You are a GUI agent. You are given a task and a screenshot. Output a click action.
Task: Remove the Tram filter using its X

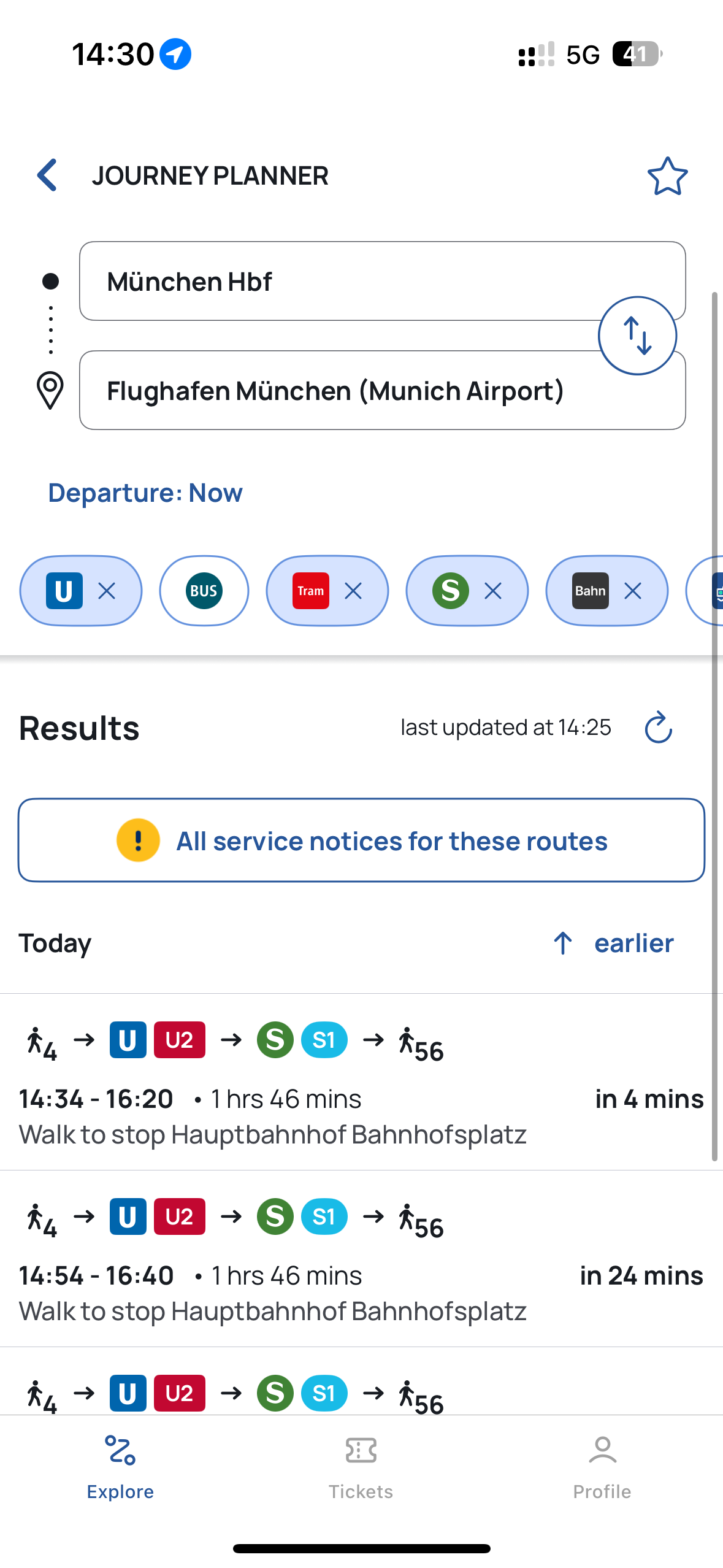353,591
